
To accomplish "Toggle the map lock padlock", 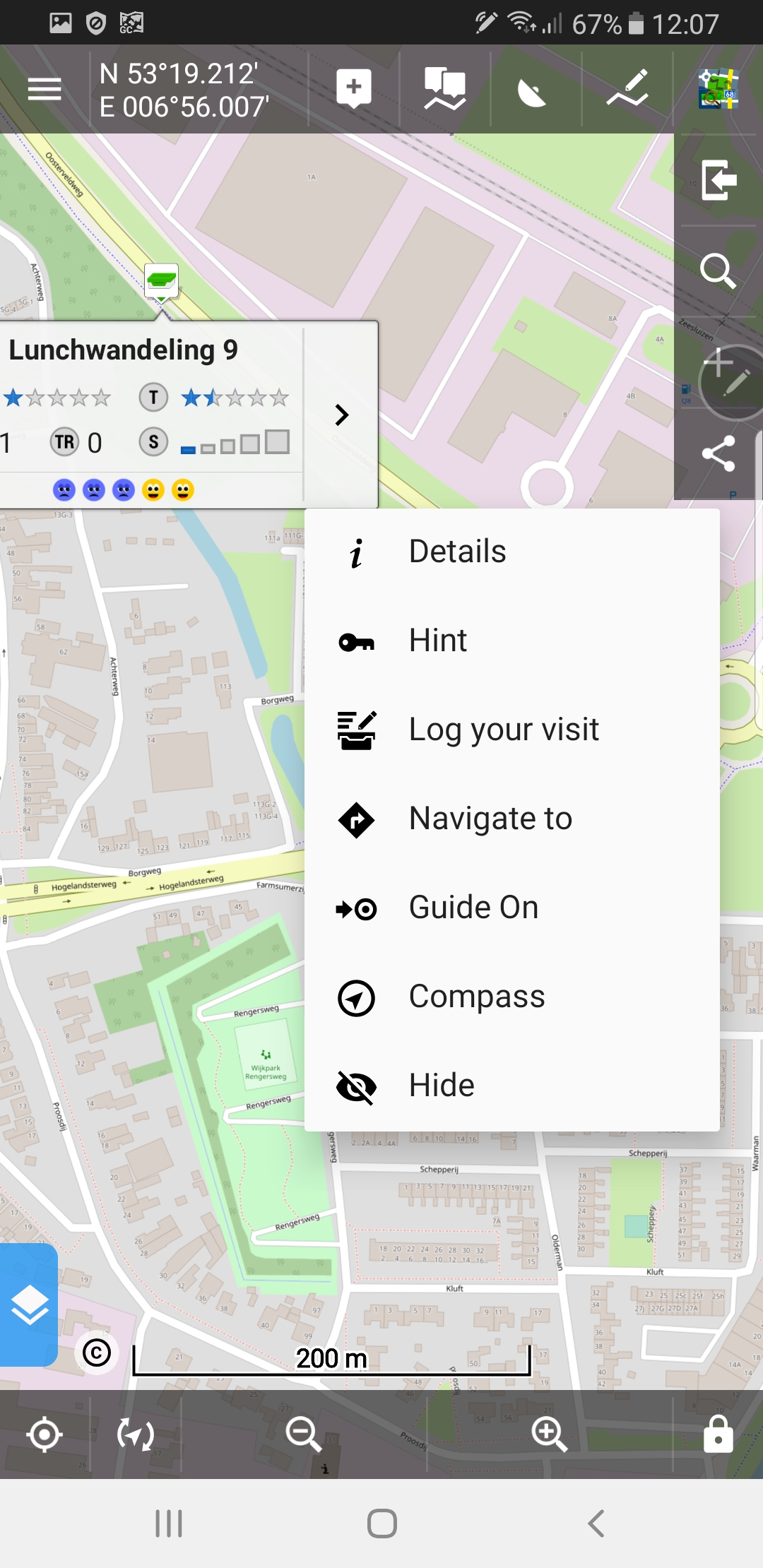I will [718, 1435].
